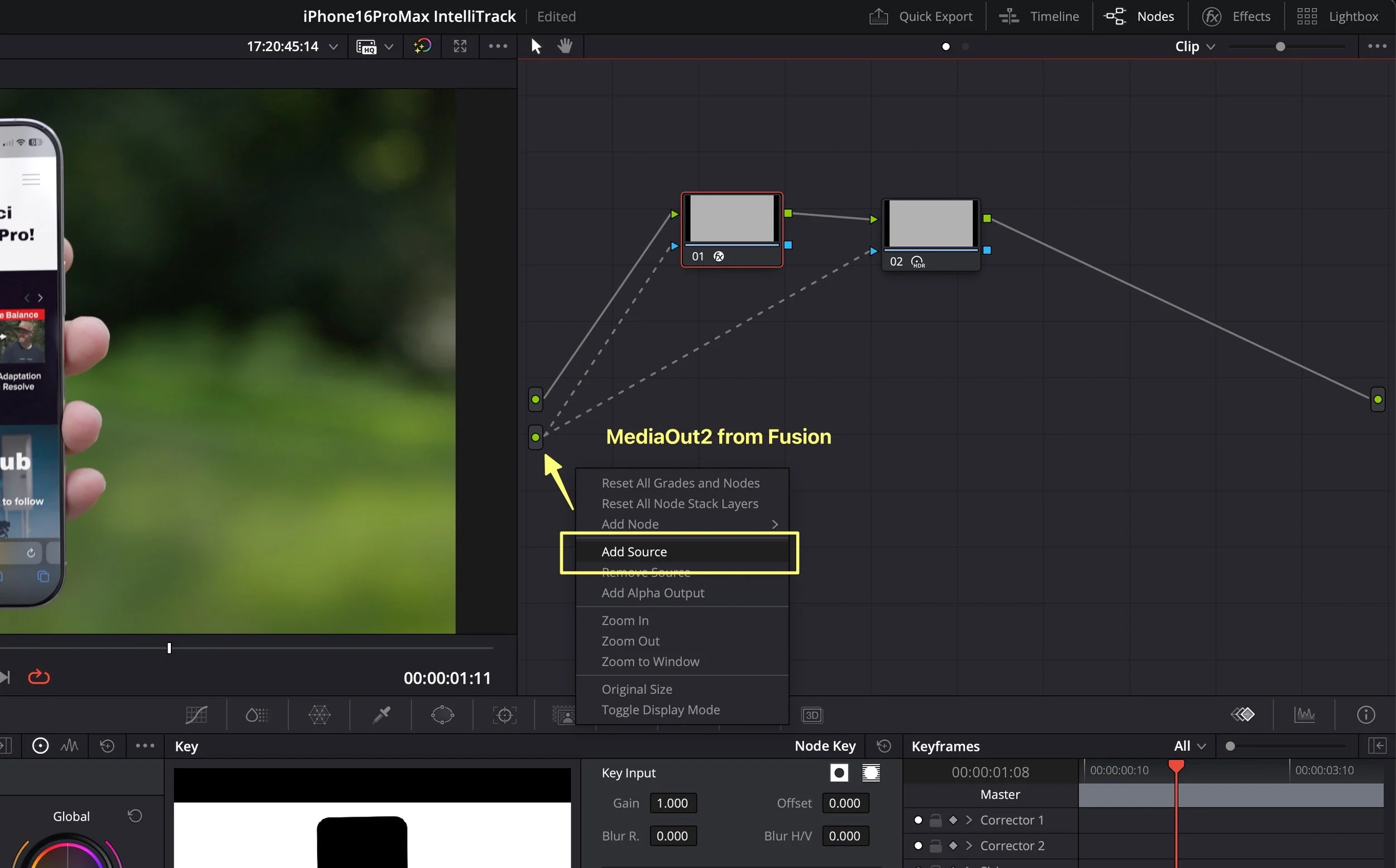Open the Keyframes All dropdown
Viewport: 1396px width, 868px height.
pyautogui.click(x=1189, y=746)
